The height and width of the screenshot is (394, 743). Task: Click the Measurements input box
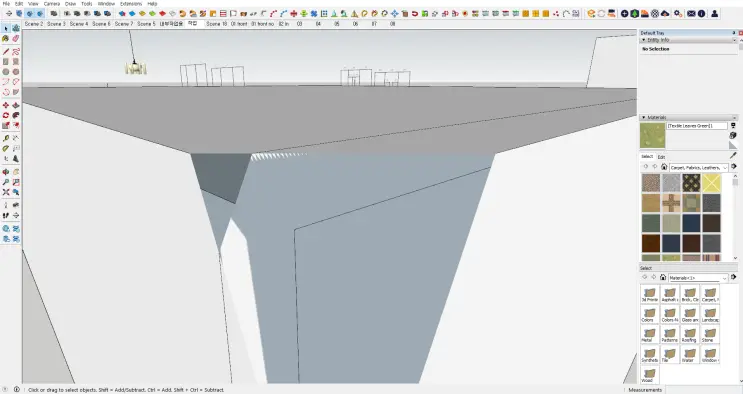pos(703,390)
